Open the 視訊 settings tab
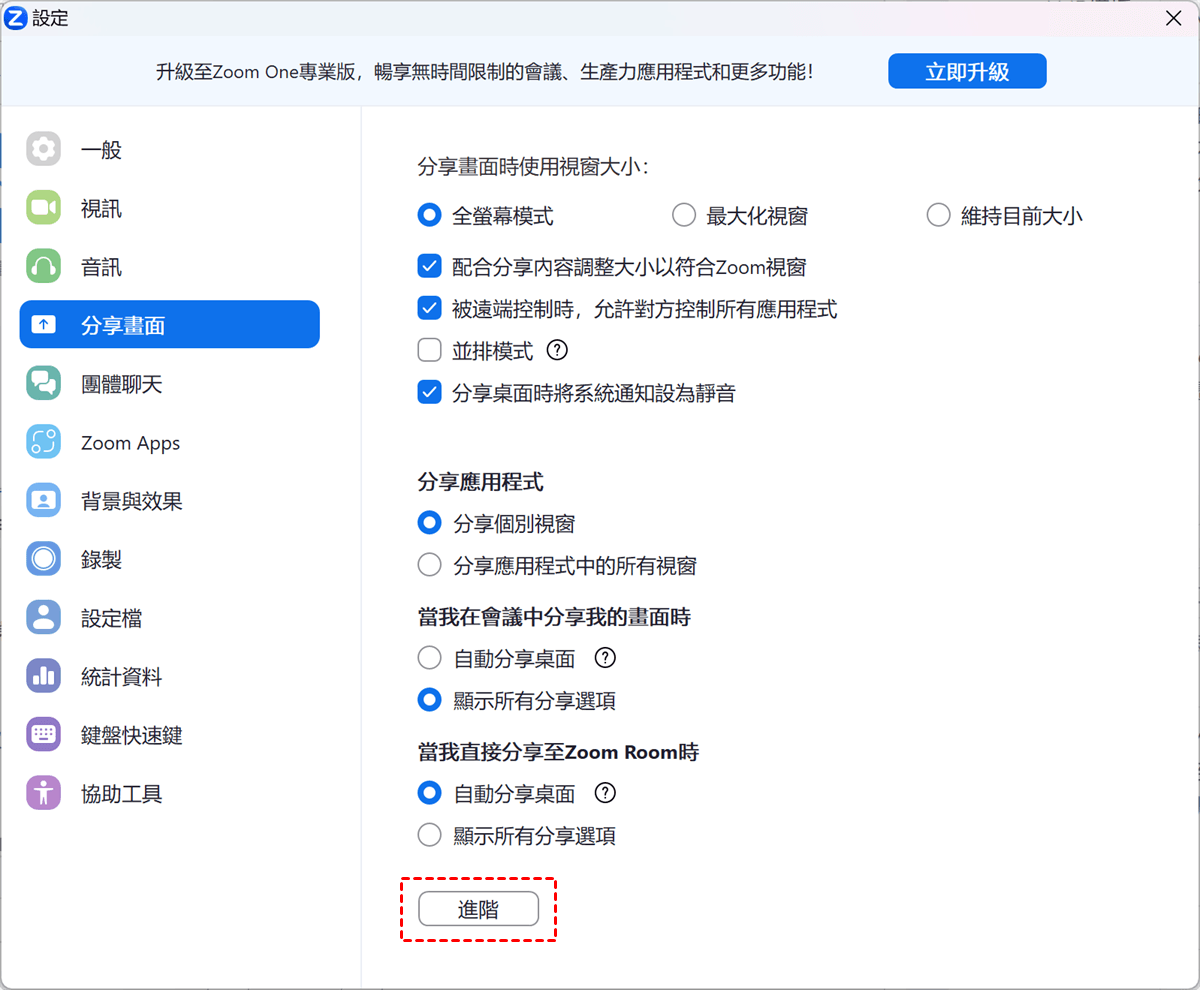Viewport: 1200px width, 990px height. click(x=170, y=208)
